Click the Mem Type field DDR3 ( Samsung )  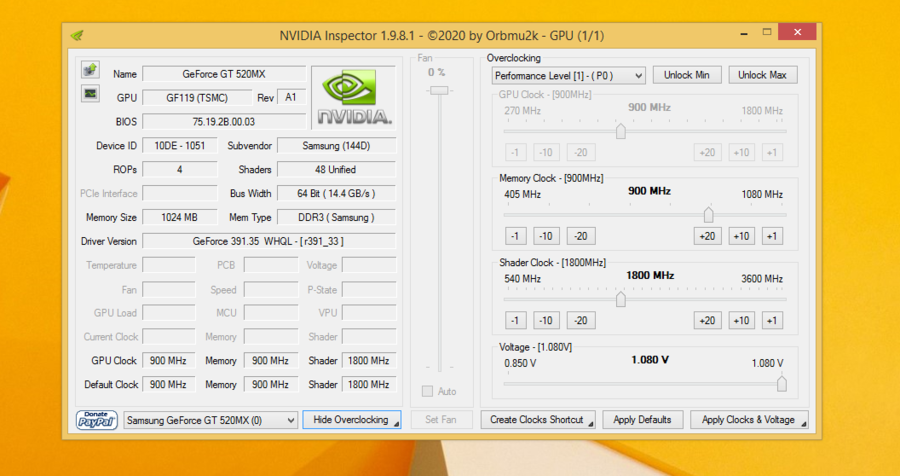click(336, 218)
